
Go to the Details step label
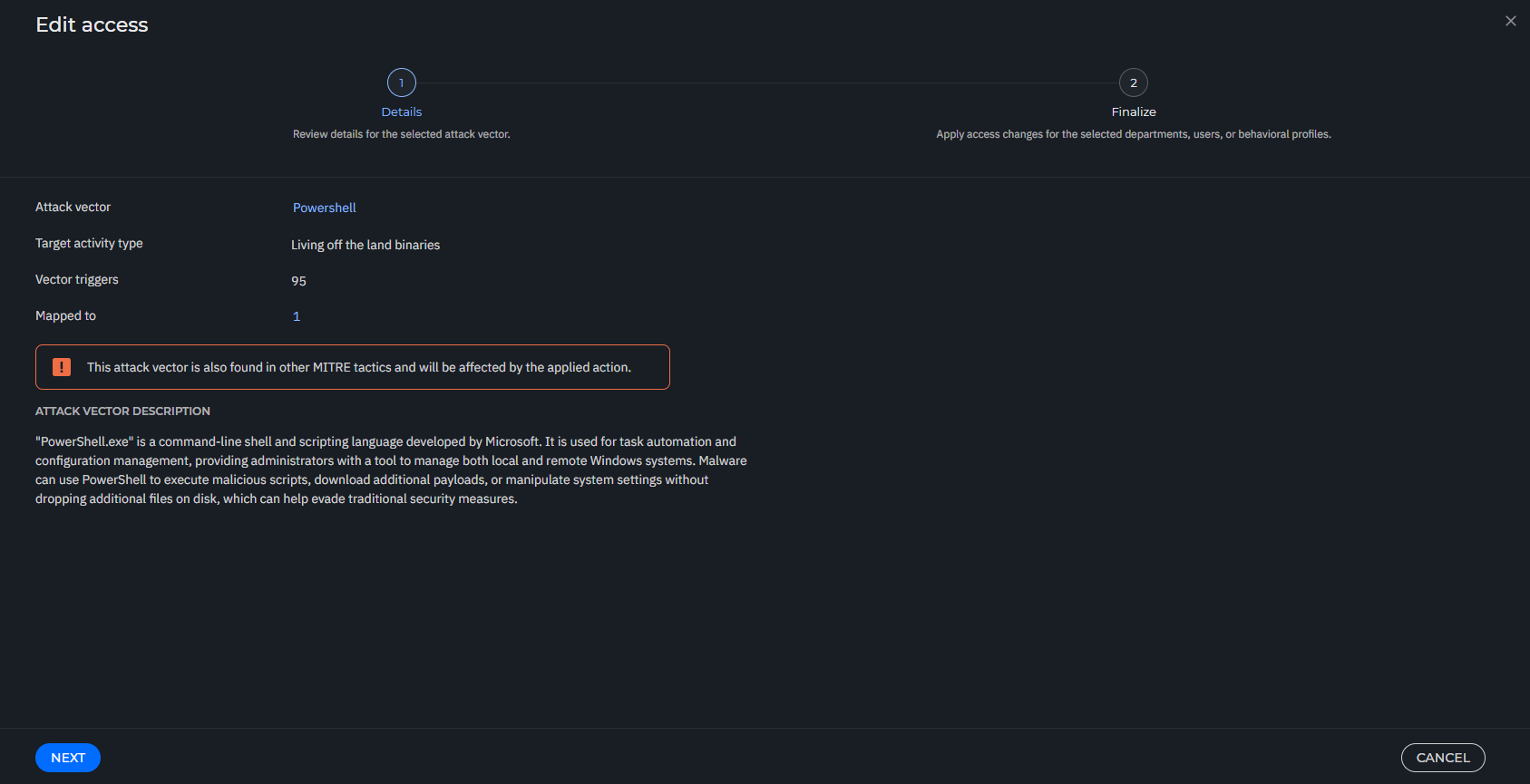tap(402, 111)
